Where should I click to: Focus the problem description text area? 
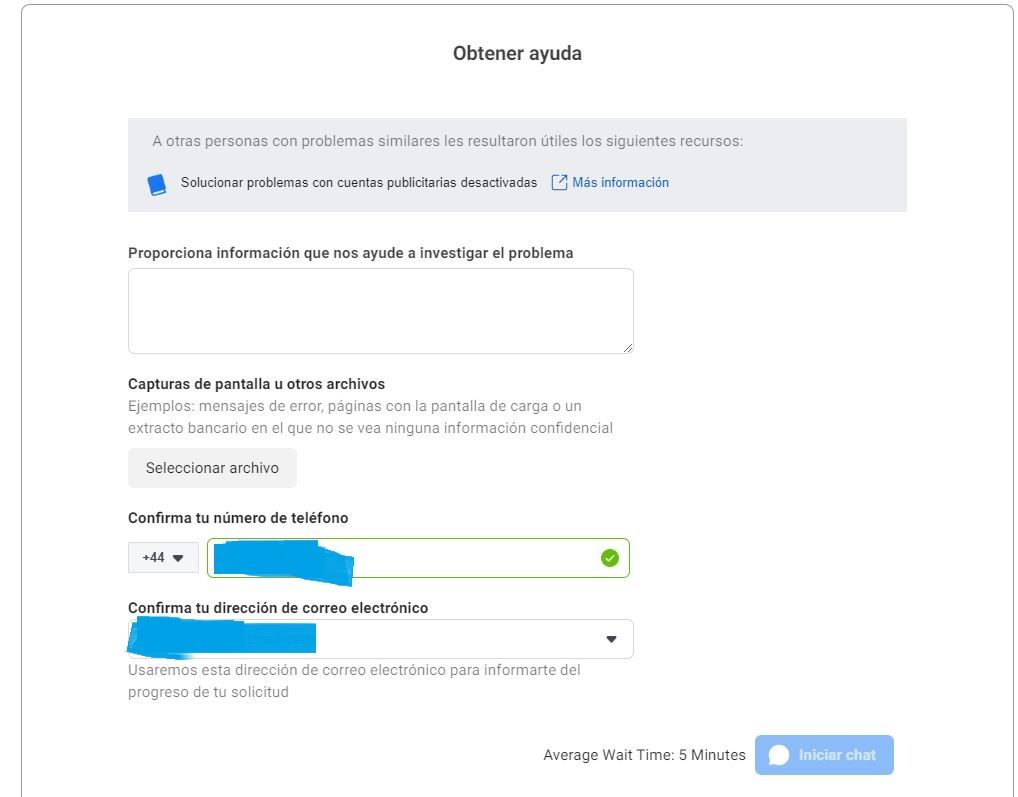click(x=380, y=311)
